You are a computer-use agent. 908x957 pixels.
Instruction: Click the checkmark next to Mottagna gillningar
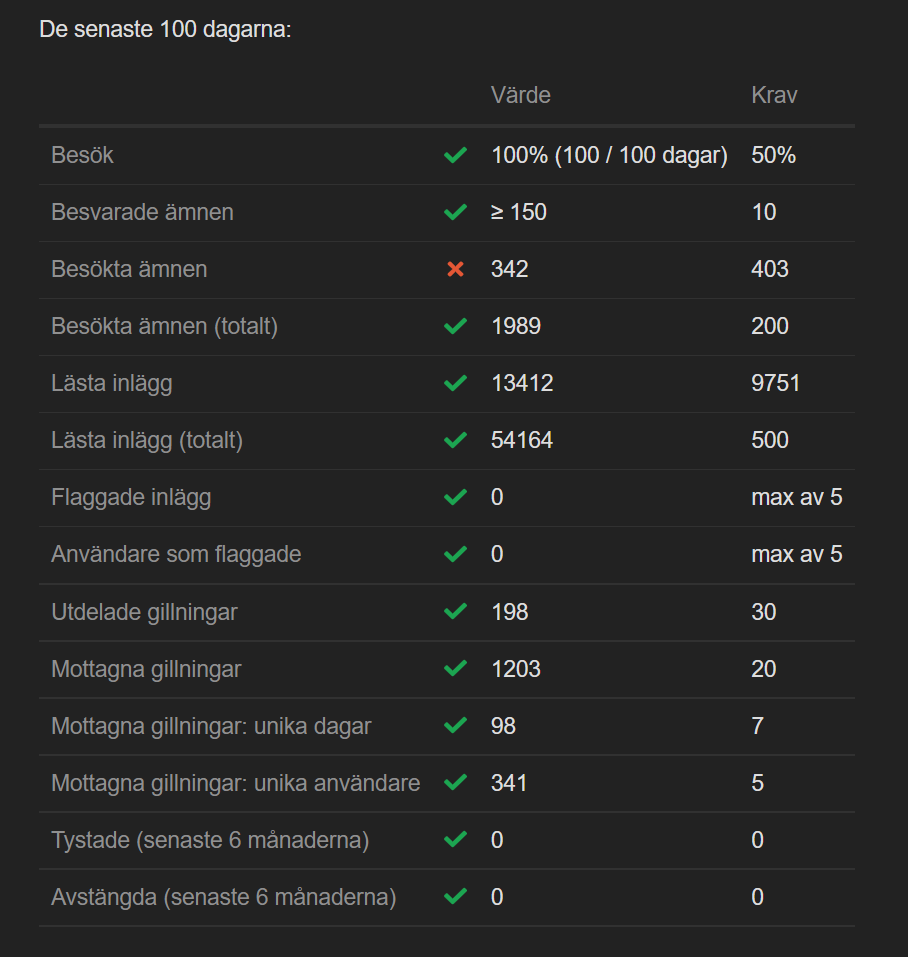[x=455, y=668]
